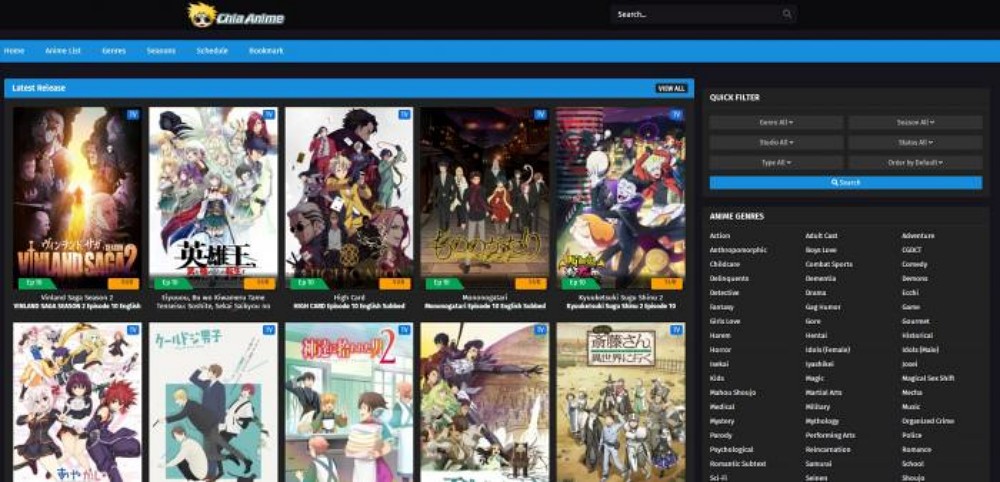1000x482 pixels.
Task: Select the Magic genre
Action: tap(814, 378)
